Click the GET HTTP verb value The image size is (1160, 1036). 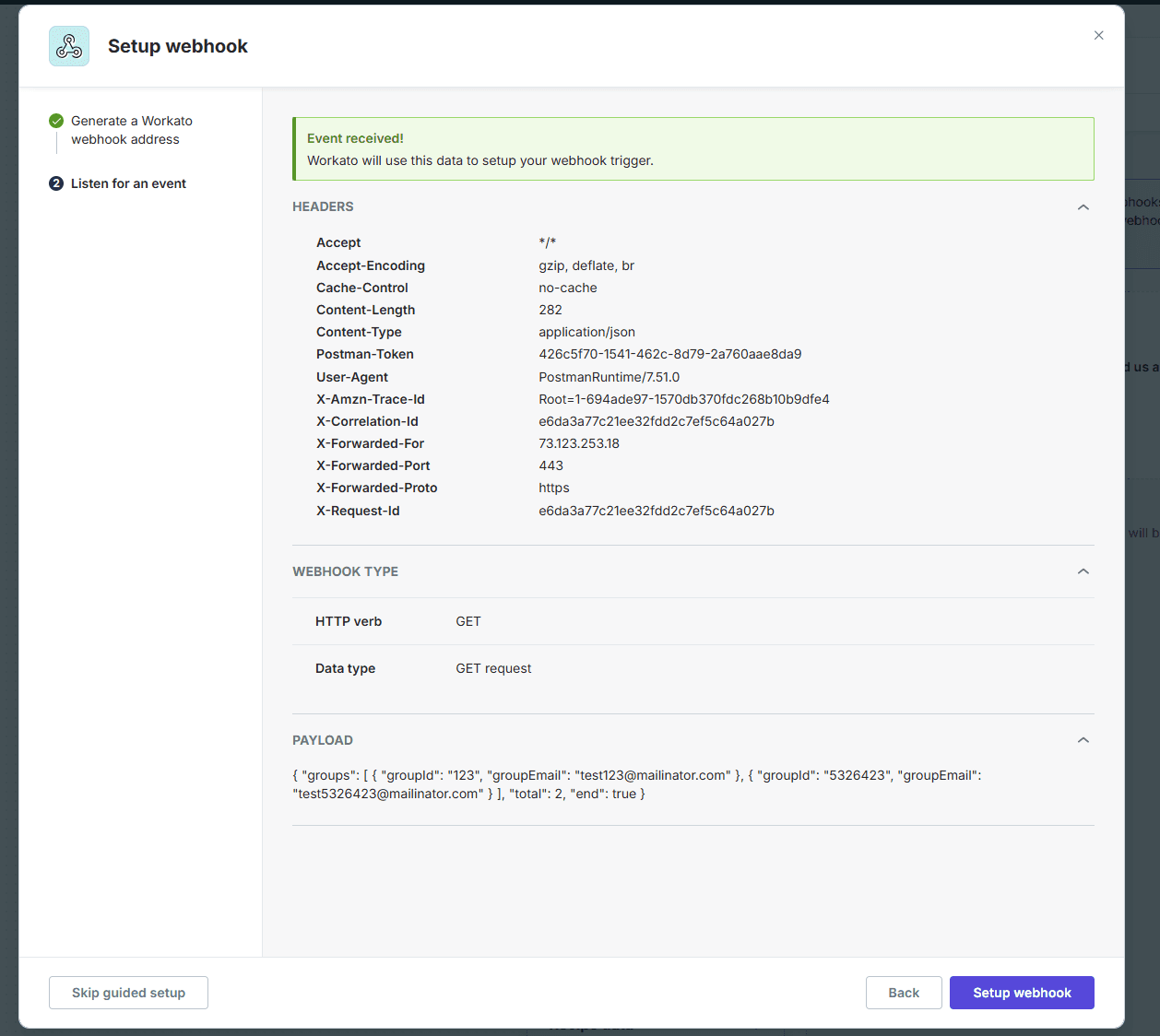(468, 621)
